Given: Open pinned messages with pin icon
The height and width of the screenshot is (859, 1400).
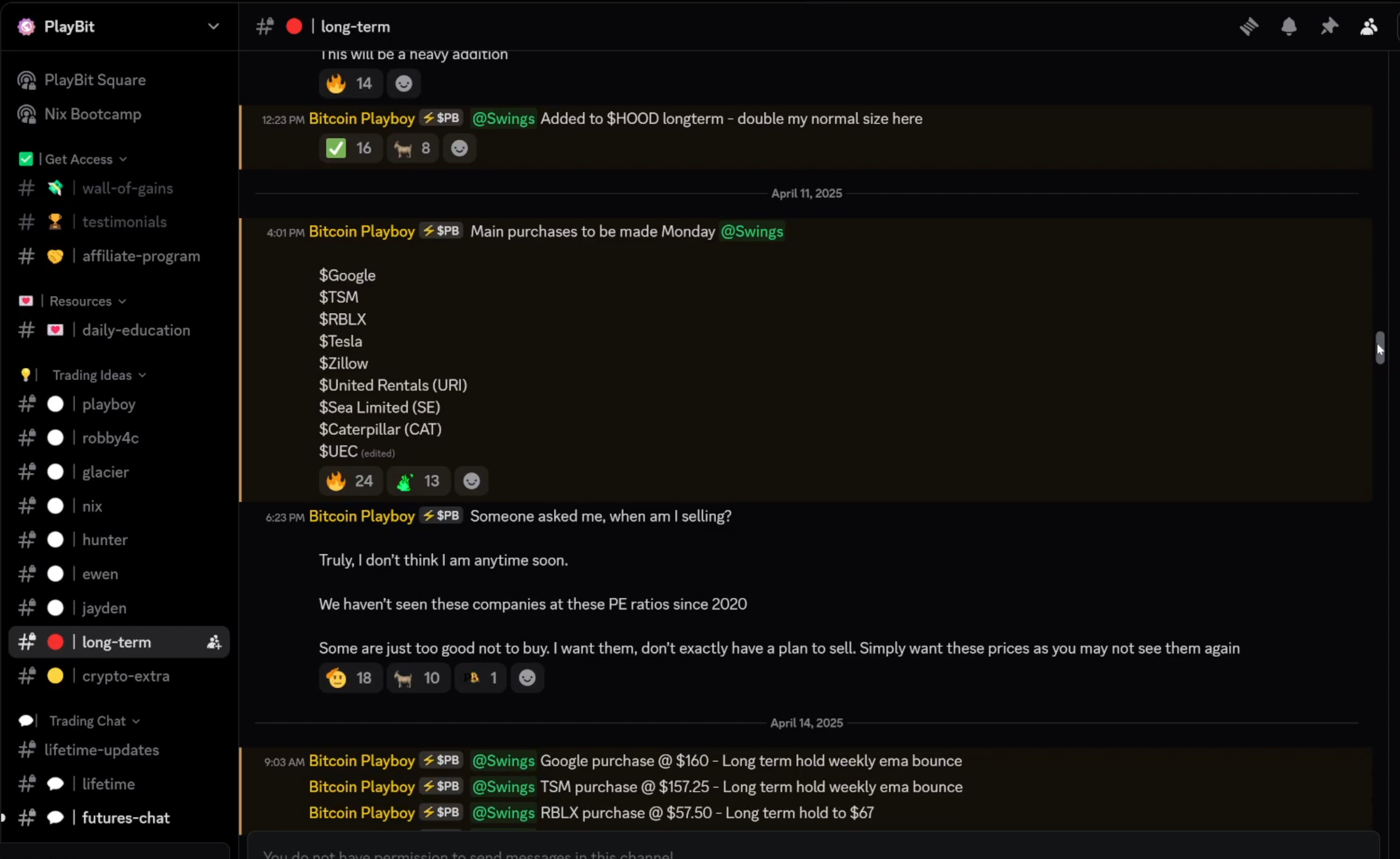Looking at the screenshot, I should tap(1329, 27).
